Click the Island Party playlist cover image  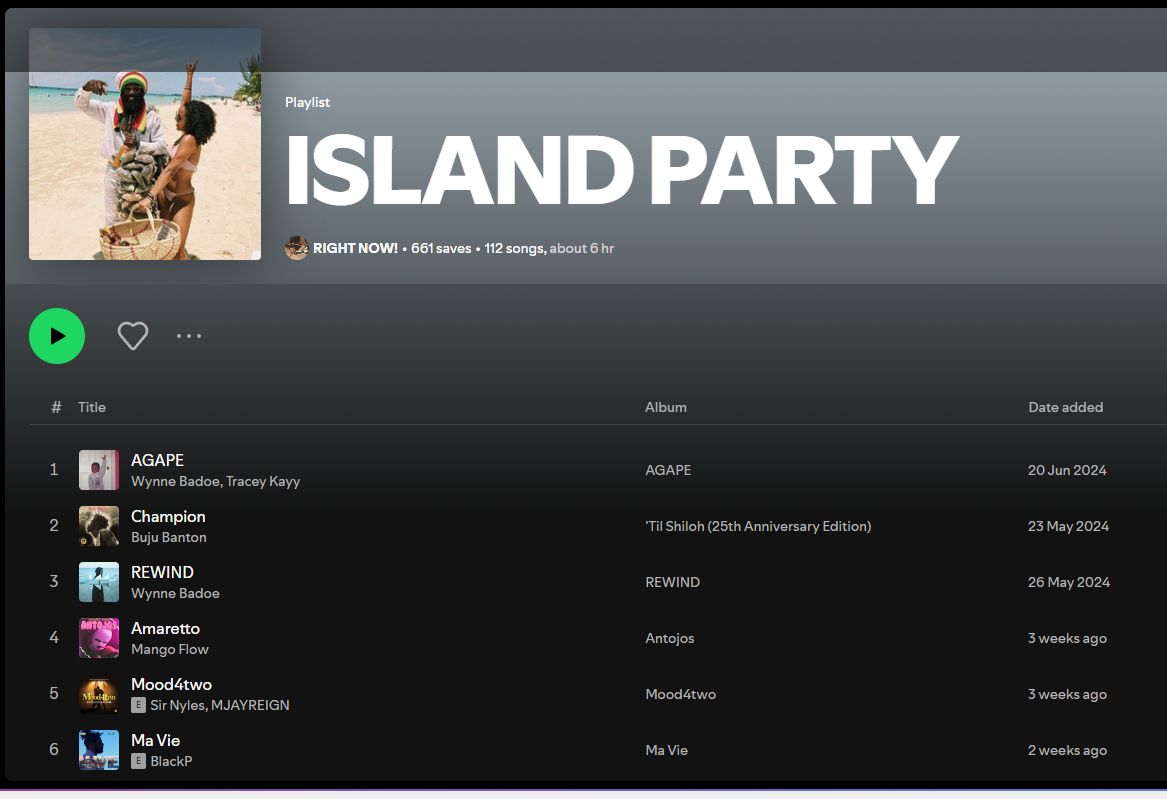[x=144, y=143]
